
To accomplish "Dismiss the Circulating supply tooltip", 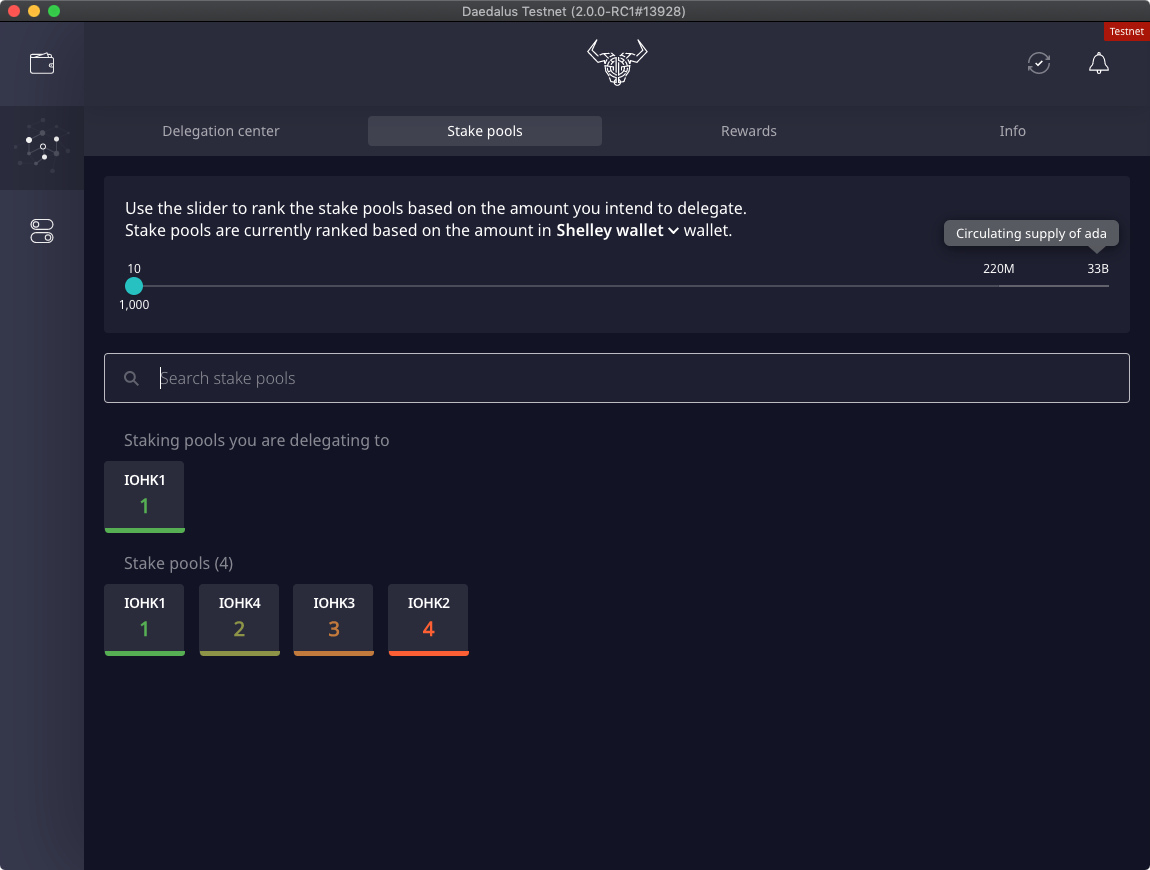I will point(1030,233).
